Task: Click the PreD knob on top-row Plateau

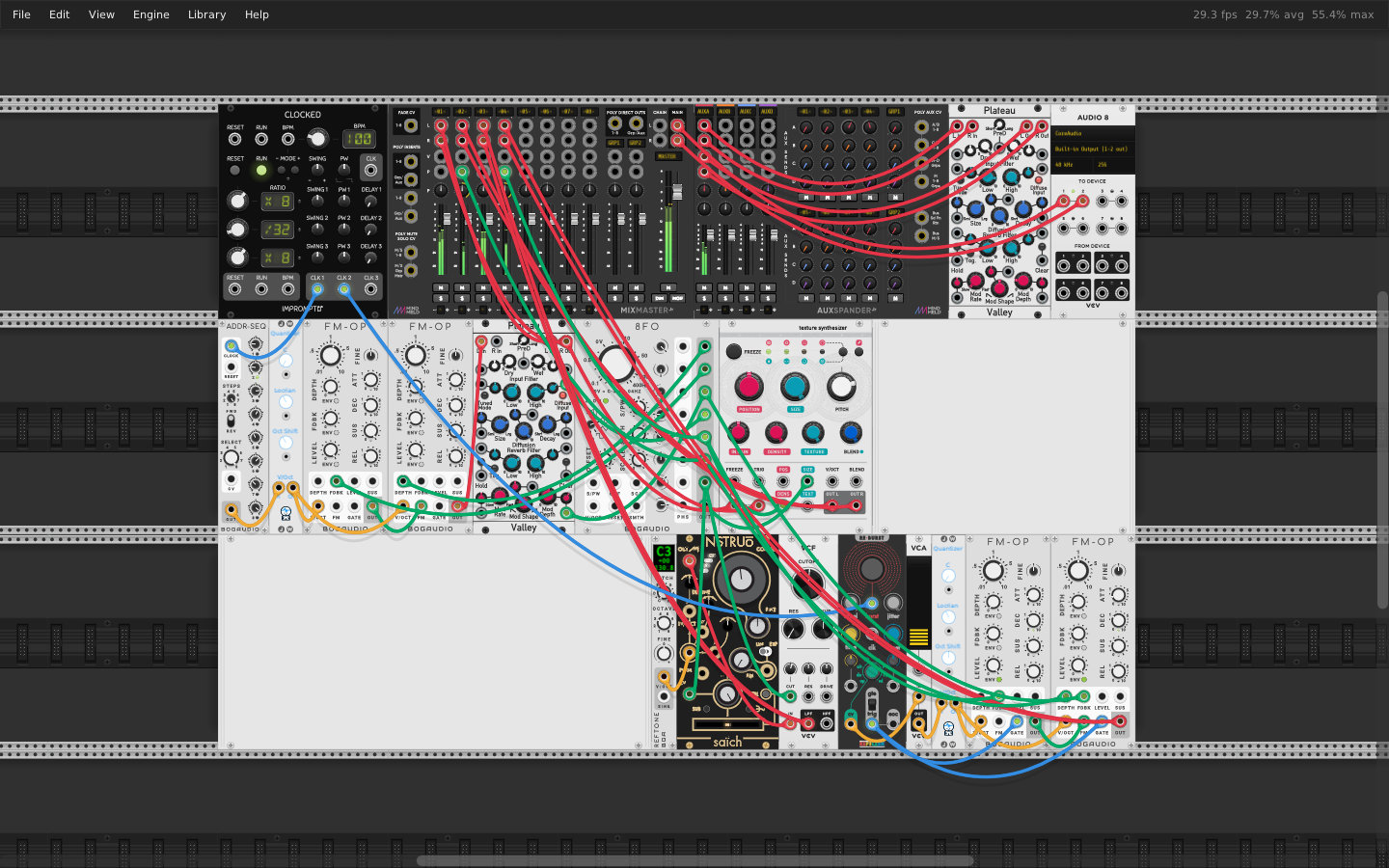Action: click(x=999, y=123)
